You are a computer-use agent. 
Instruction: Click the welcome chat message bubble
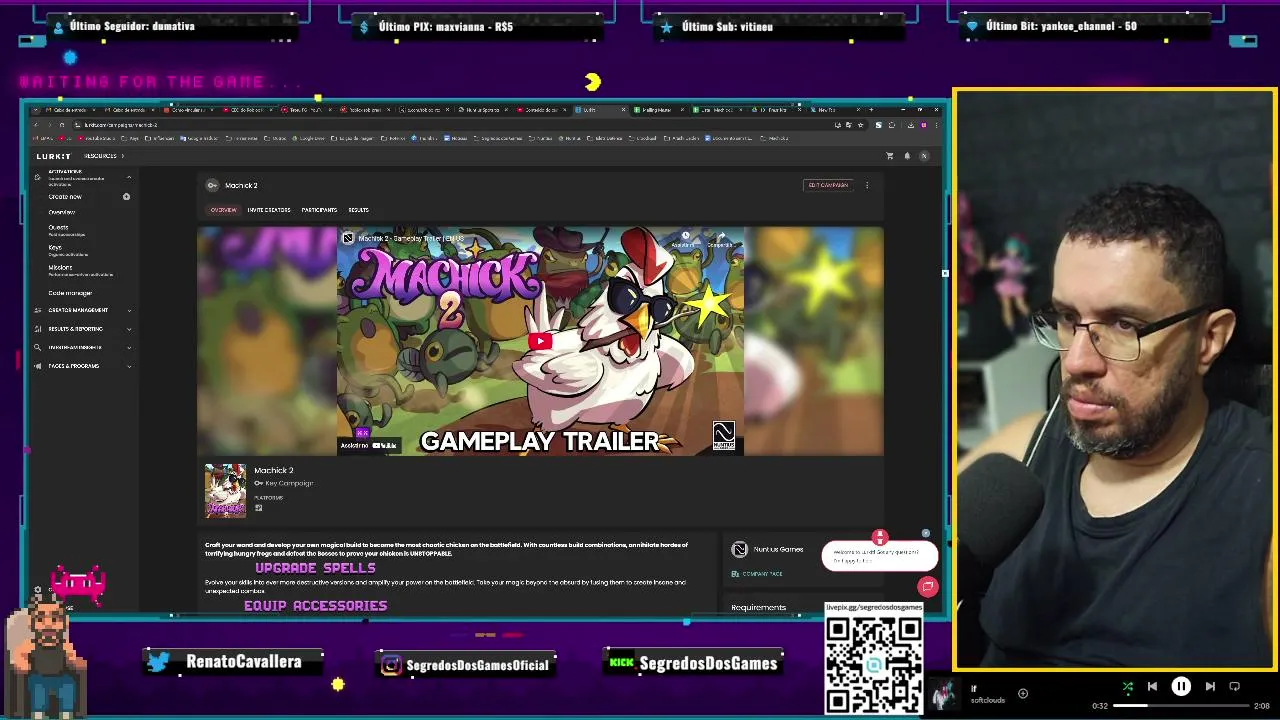(880, 557)
